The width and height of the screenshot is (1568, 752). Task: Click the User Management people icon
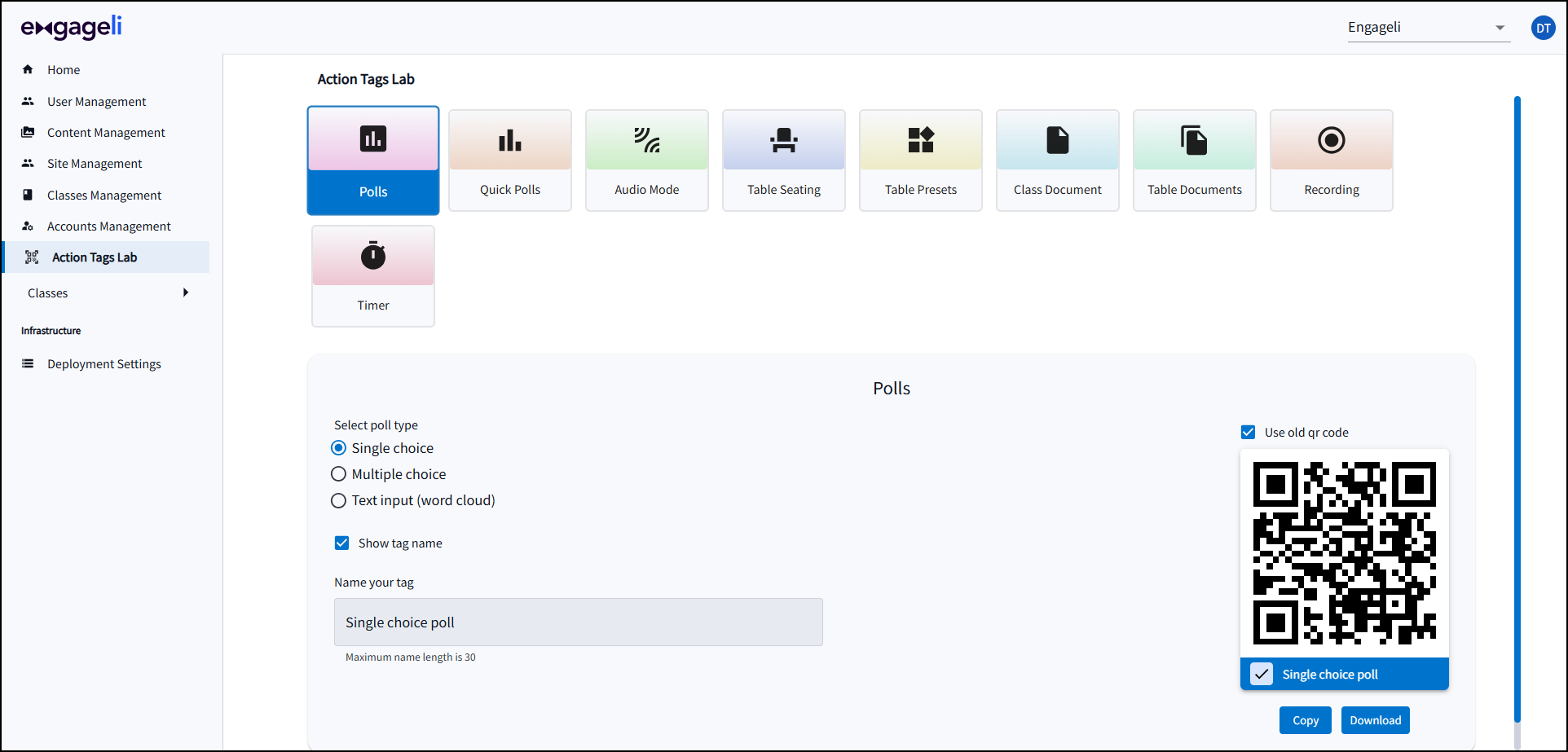28,101
